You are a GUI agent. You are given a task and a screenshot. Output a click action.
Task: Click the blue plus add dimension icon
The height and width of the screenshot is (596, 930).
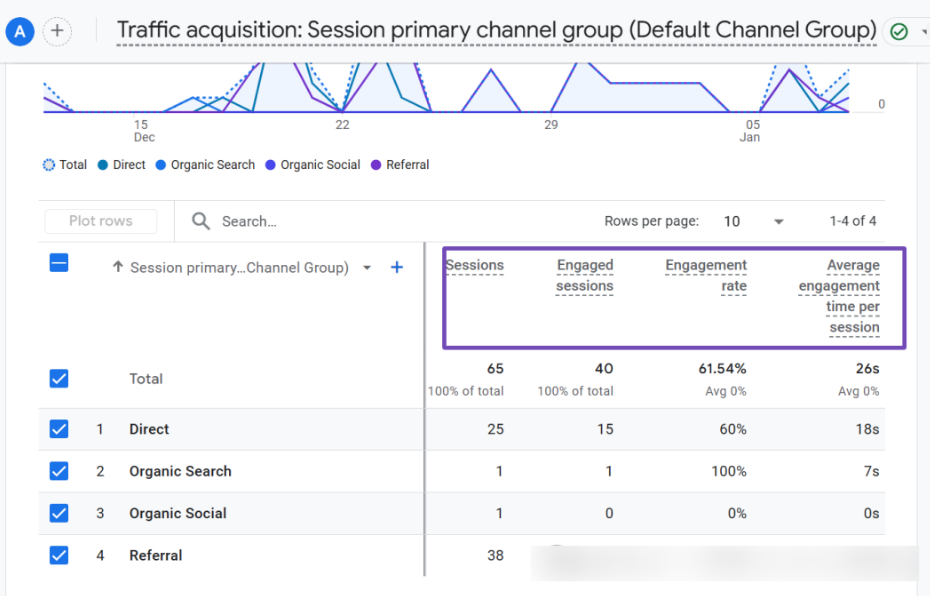397,267
